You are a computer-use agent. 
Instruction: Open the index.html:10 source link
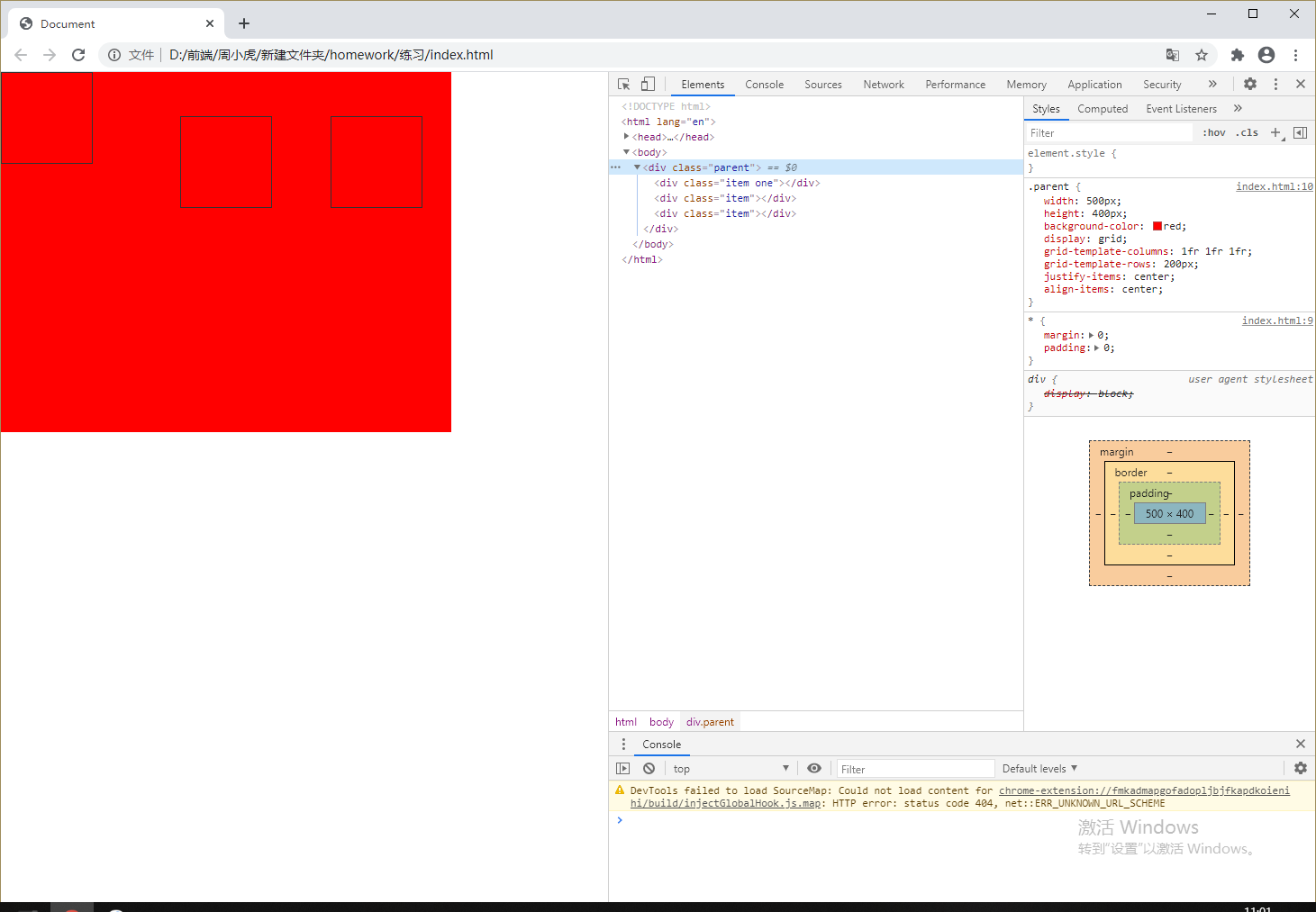point(1275,186)
